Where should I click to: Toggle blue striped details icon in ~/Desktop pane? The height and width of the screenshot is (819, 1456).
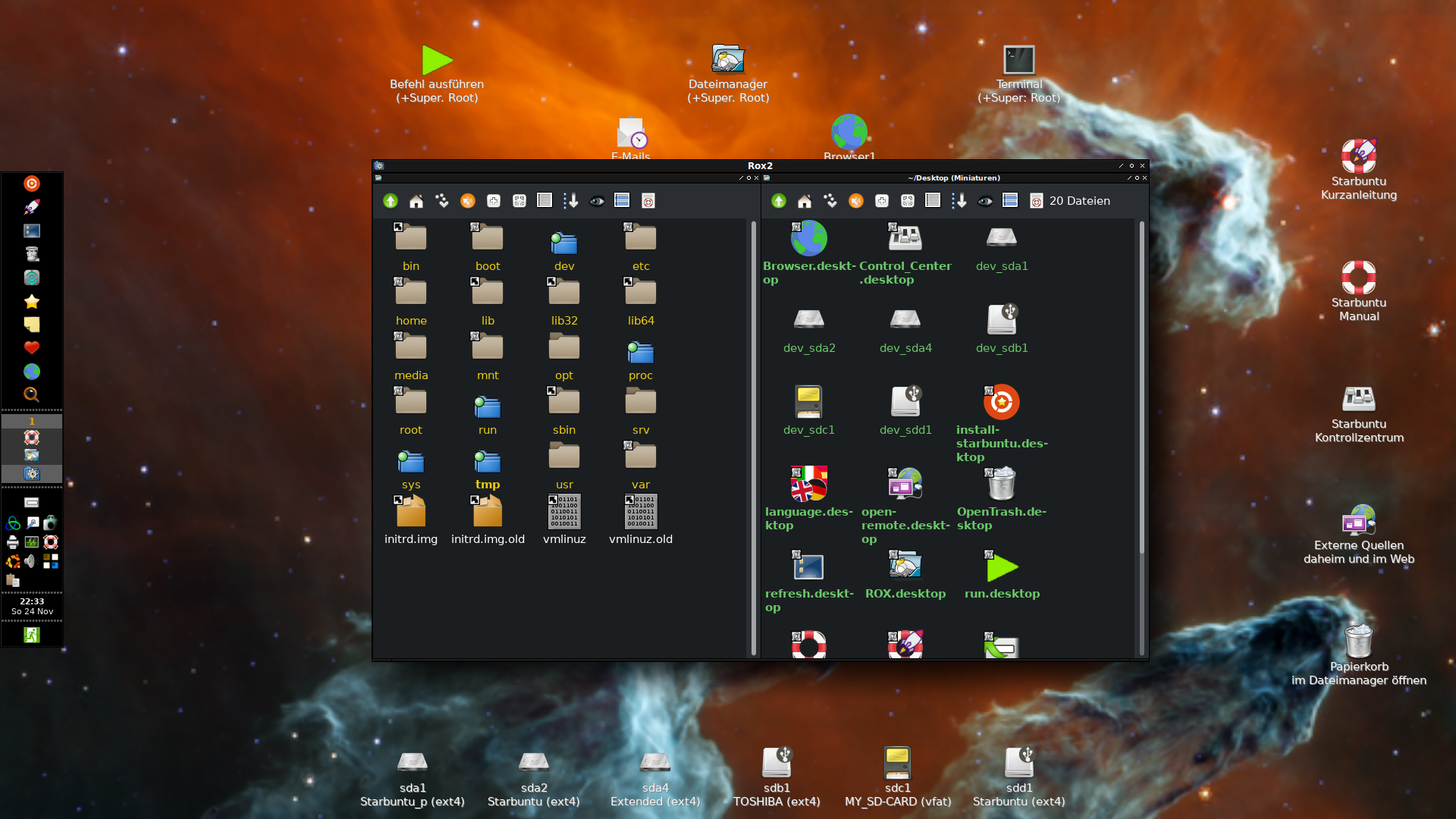(1010, 200)
